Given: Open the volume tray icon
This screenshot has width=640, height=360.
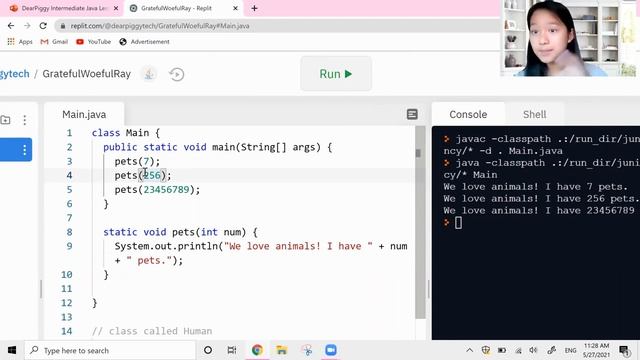Looking at the screenshot, I should [x=533, y=350].
